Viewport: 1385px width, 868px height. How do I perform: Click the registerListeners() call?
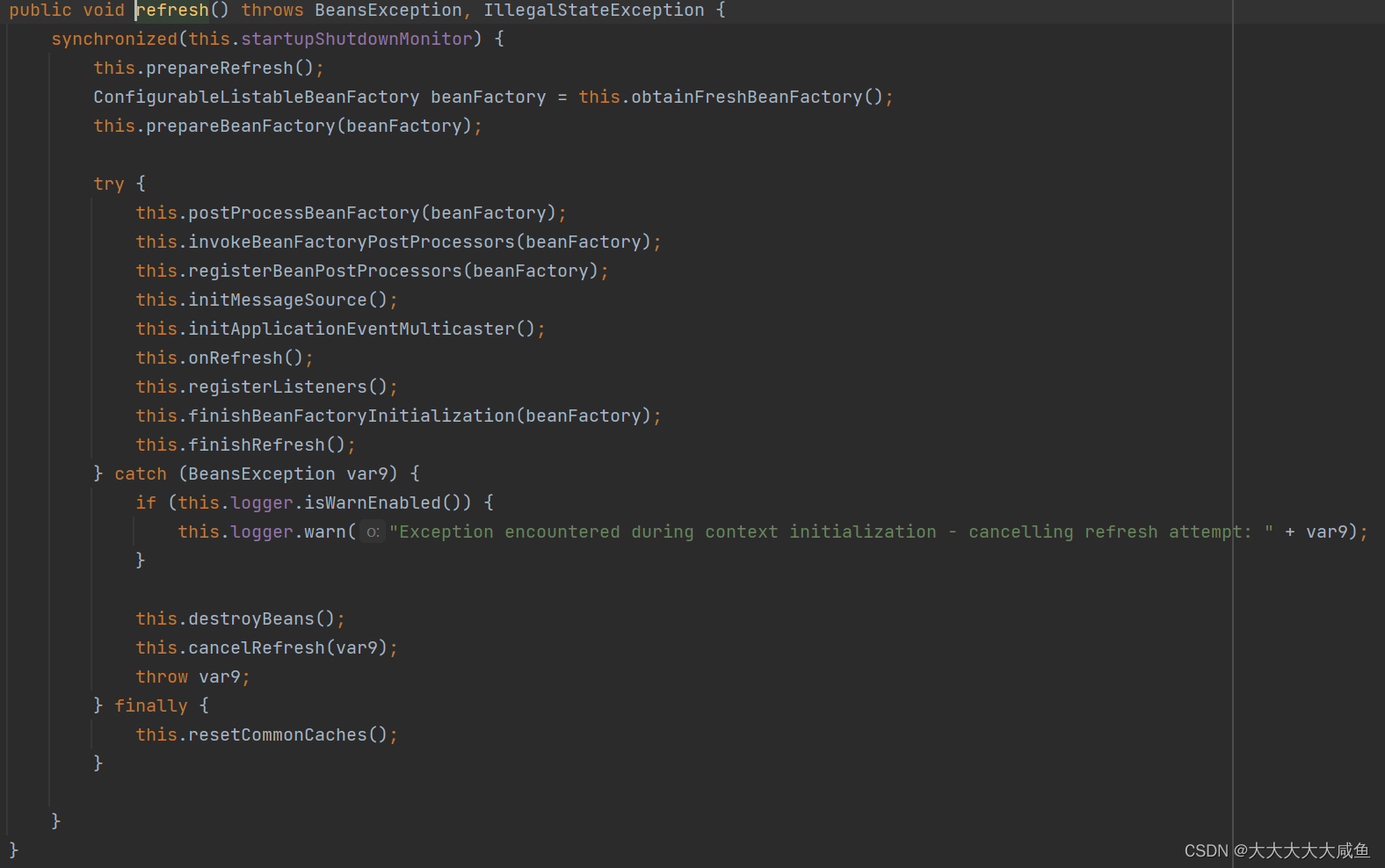288,387
